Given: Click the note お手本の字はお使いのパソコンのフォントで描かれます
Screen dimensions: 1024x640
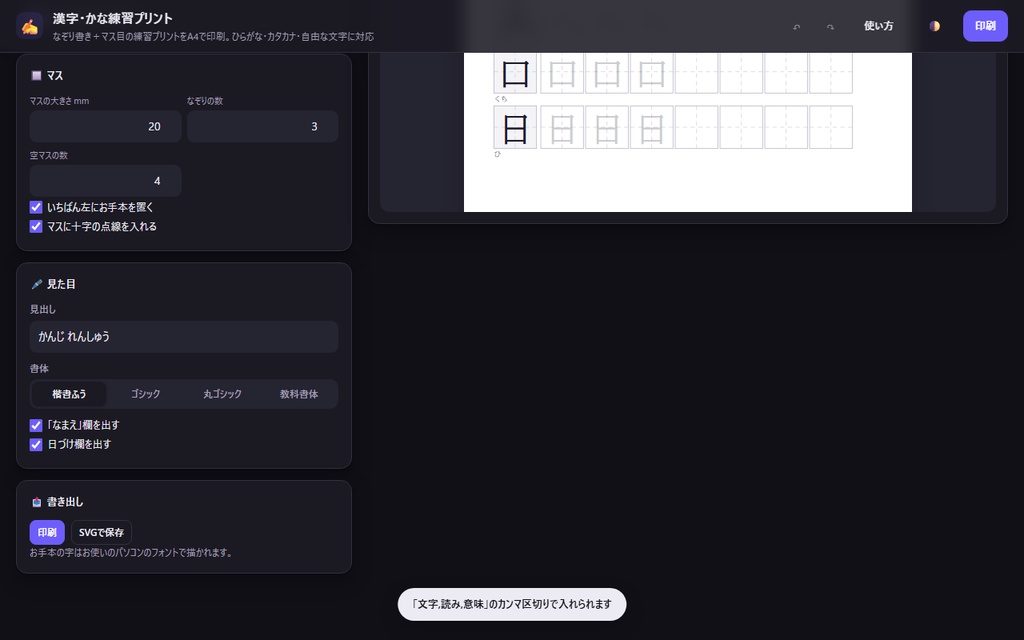Looking at the screenshot, I should click(131, 552).
